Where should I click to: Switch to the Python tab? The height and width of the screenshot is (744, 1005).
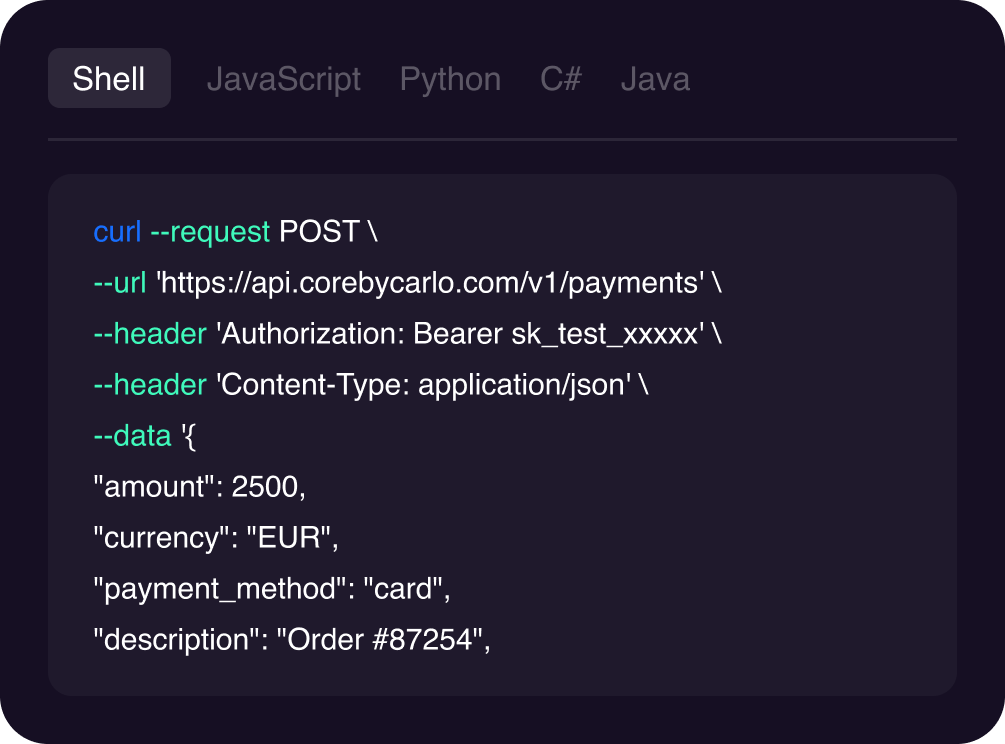tap(450, 78)
